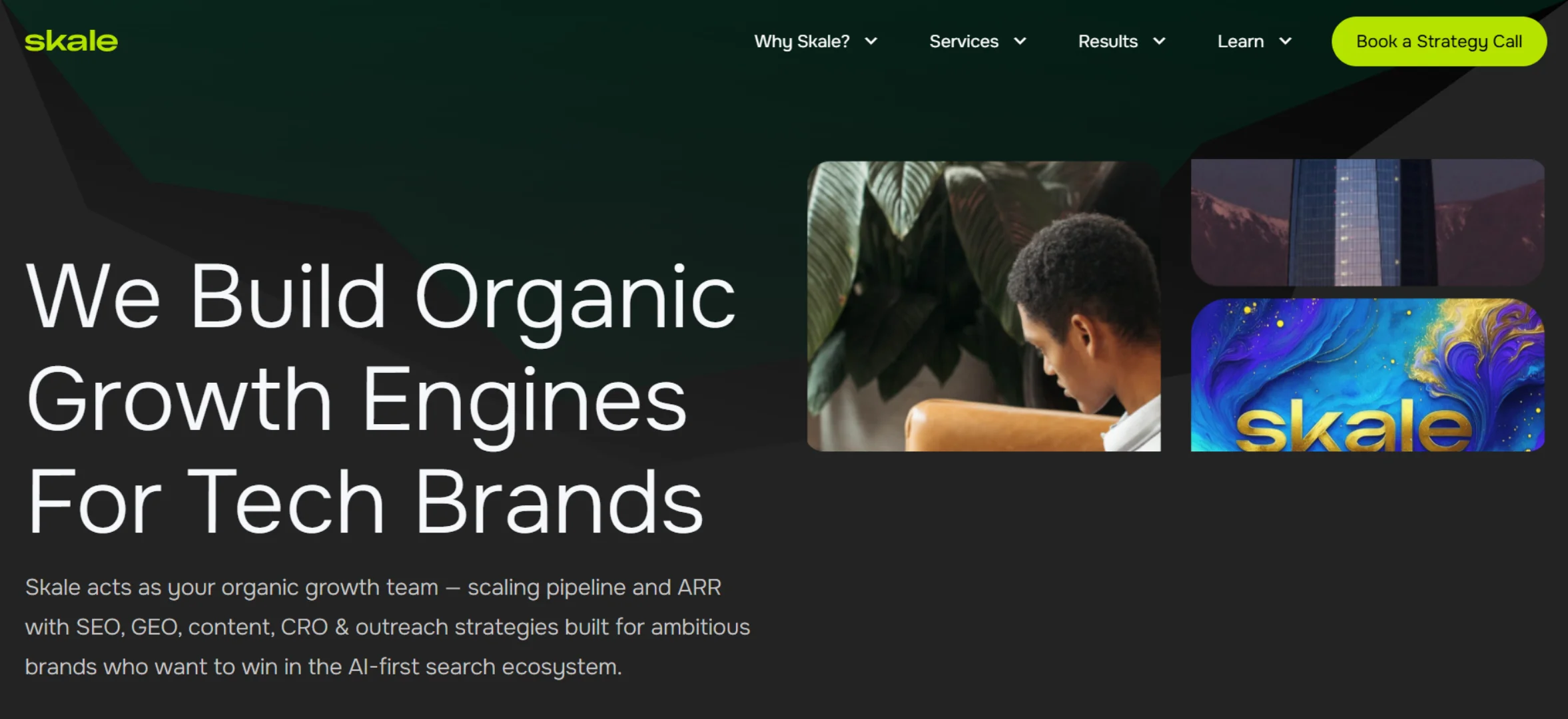Open the photo of man beside plant

coord(984,306)
